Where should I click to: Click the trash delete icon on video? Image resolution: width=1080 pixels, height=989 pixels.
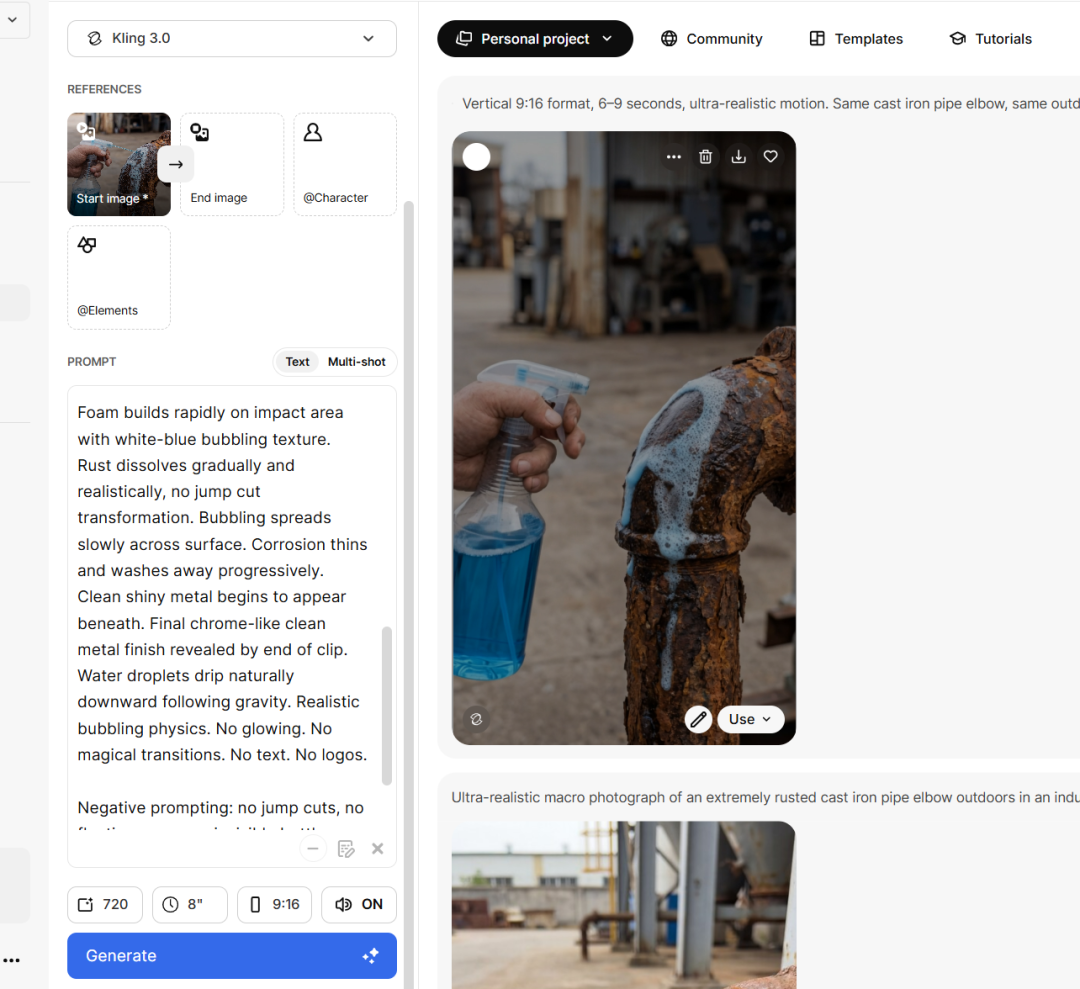coord(706,156)
